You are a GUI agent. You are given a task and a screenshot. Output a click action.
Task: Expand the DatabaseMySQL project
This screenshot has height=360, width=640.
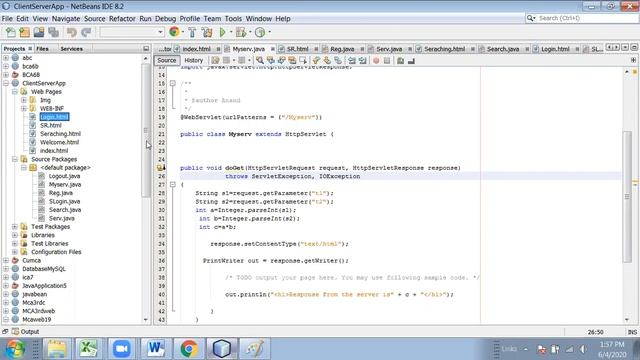tap(6, 269)
